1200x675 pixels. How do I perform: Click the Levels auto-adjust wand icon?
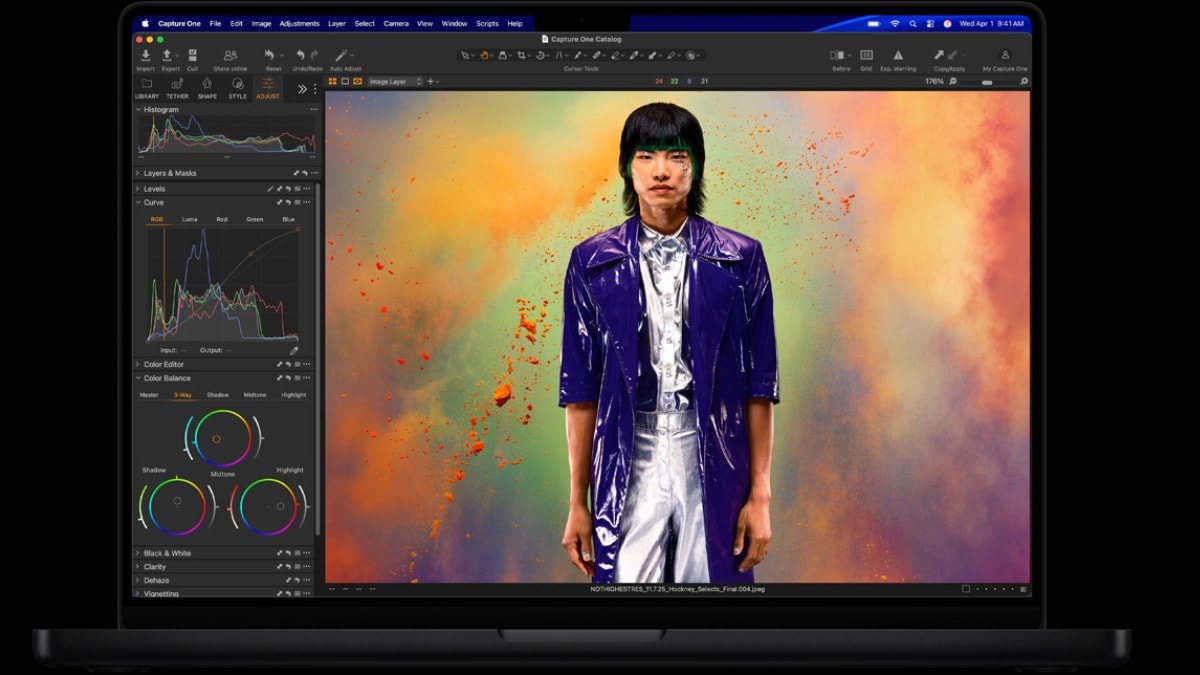pos(270,188)
